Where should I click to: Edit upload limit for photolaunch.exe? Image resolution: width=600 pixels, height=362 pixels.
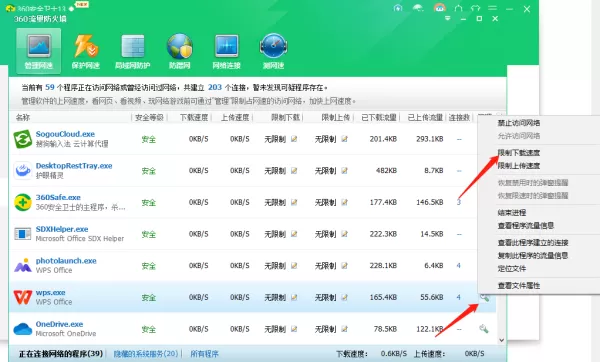[x=344, y=266]
